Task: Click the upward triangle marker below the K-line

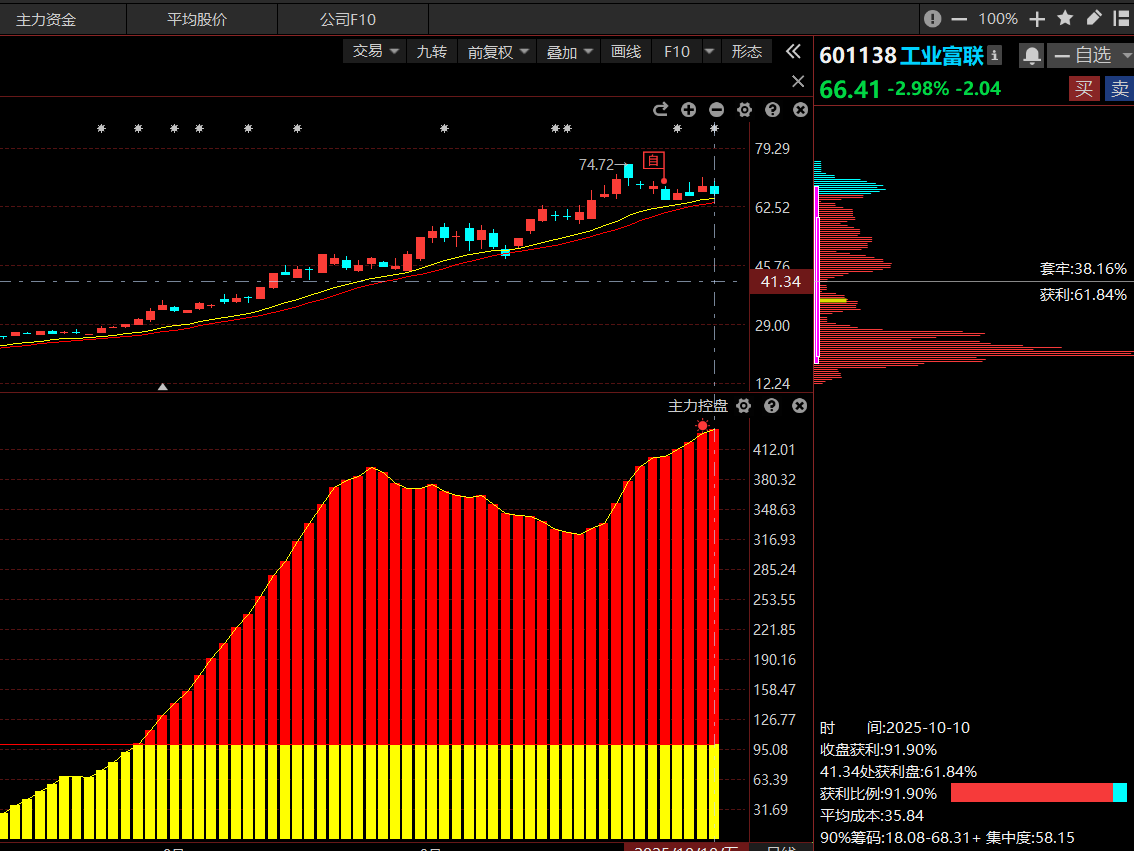Action: pyautogui.click(x=163, y=386)
